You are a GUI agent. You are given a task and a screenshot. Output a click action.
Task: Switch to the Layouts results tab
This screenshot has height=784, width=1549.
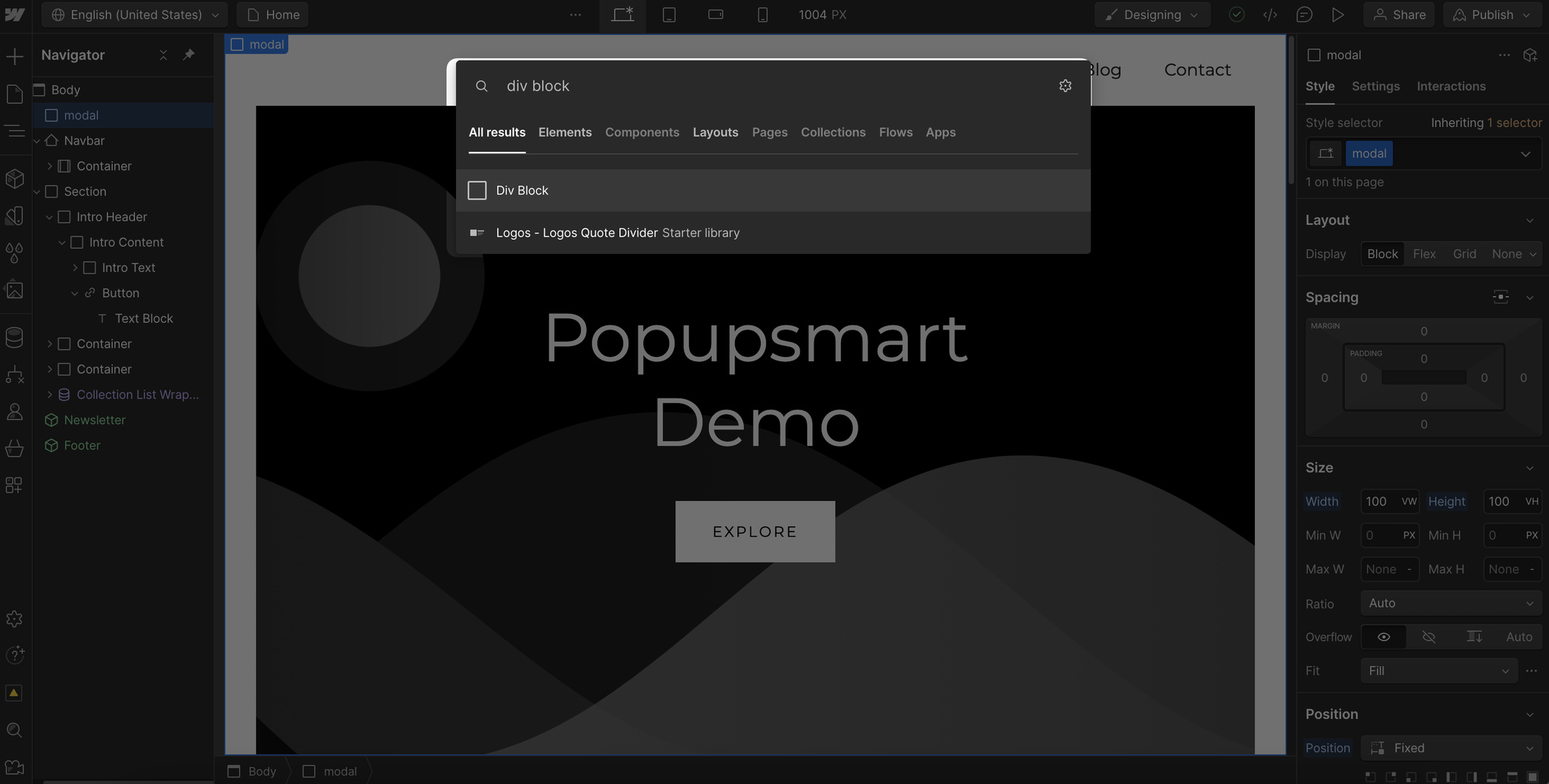click(716, 132)
